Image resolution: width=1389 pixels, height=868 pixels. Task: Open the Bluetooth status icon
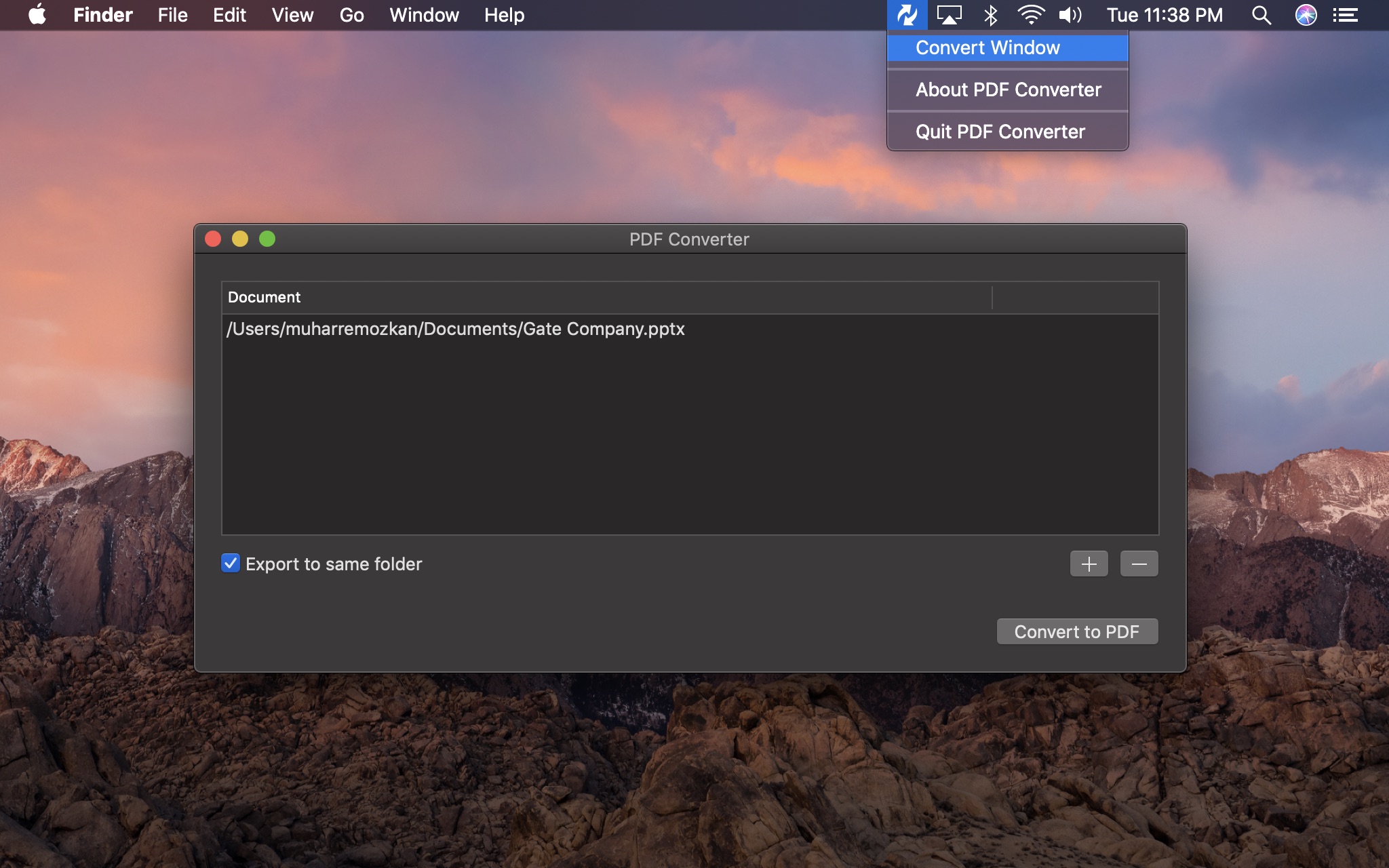click(x=990, y=15)
